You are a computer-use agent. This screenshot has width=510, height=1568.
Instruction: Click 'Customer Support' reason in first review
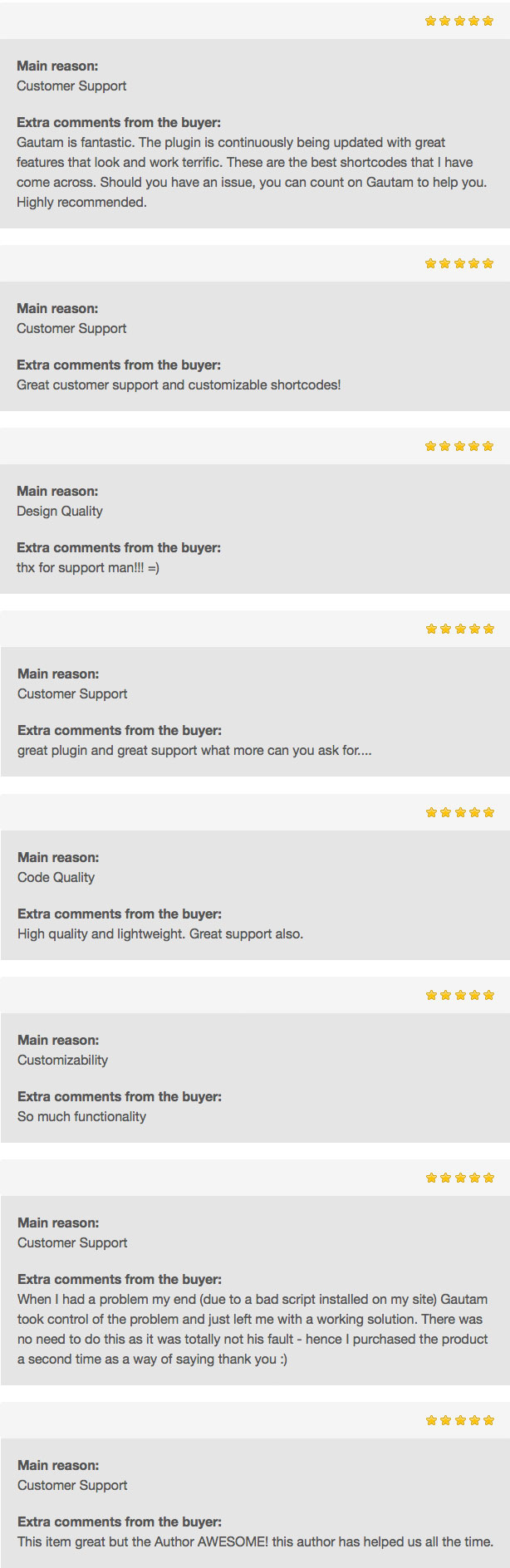[71, 86]
